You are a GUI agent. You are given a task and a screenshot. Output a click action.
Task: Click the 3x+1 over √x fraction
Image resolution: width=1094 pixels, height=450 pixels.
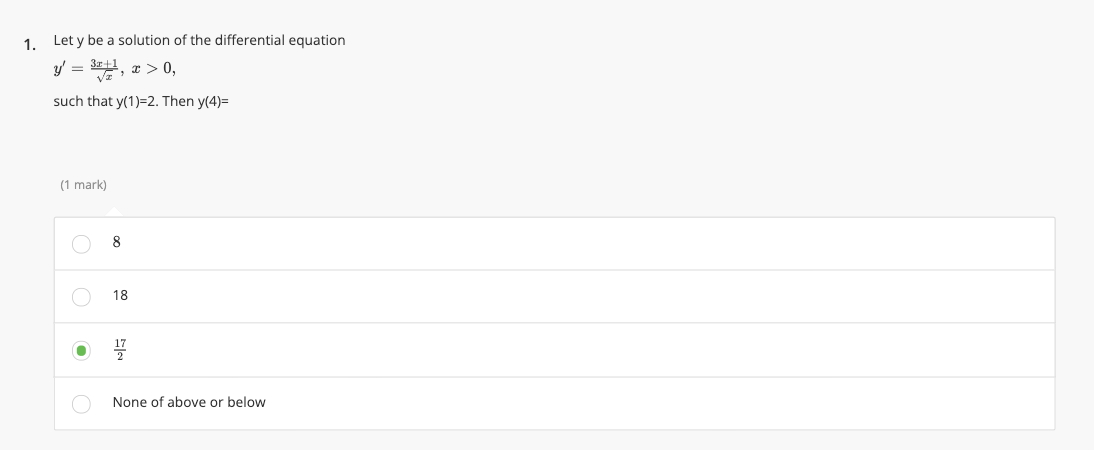pyautogui.click(x=104, y=69)
